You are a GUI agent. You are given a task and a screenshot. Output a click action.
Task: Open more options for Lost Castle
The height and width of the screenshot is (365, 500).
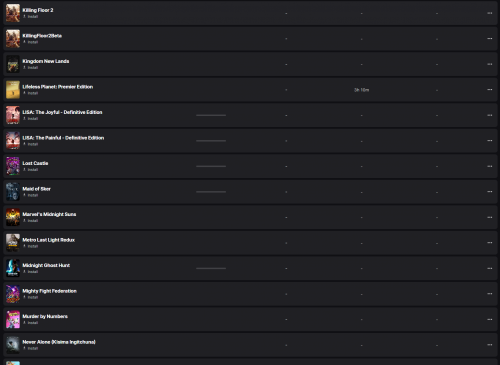tap(490, 166)
